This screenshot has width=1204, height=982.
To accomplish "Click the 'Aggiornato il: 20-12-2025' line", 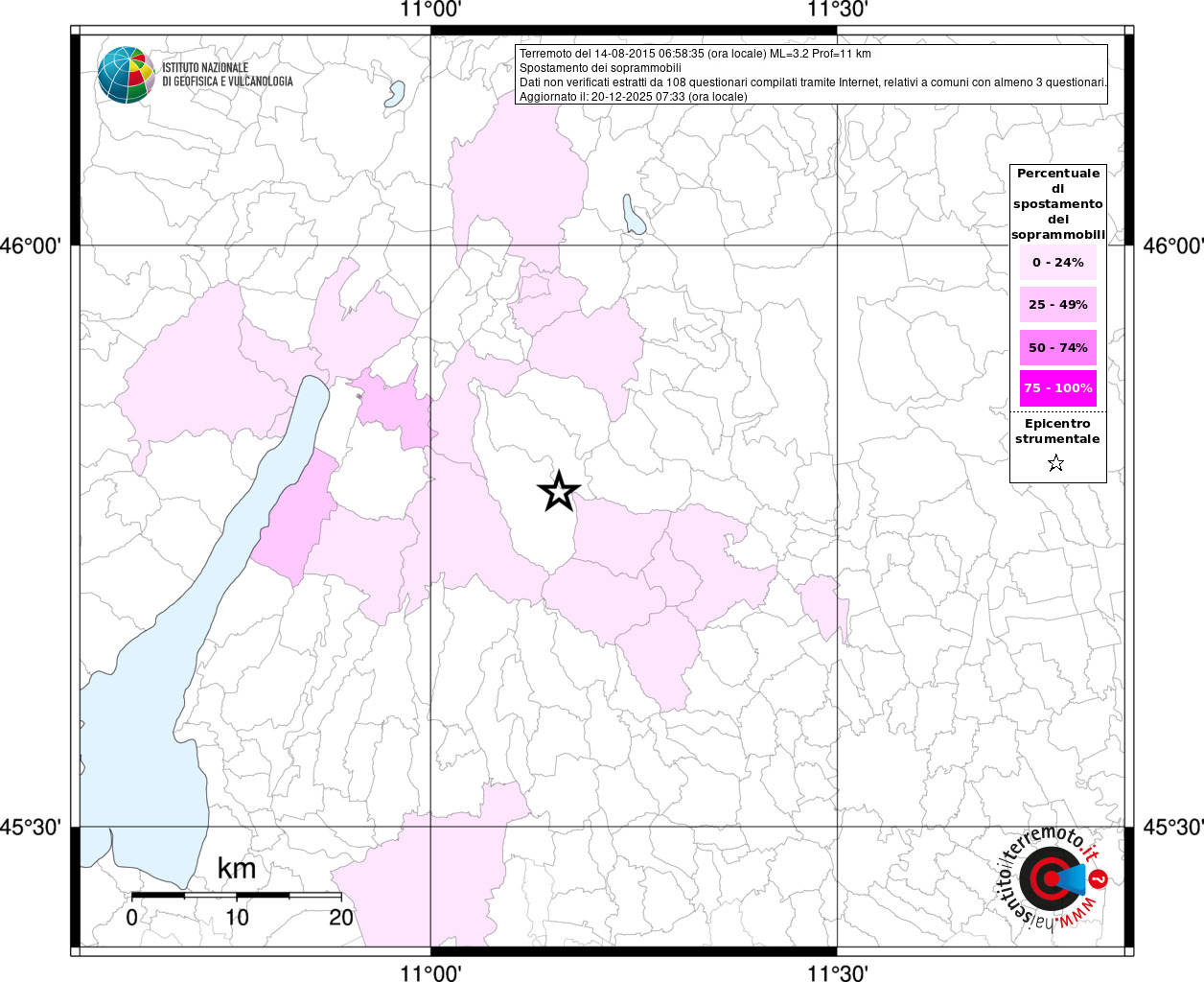I will coord(633,97).
